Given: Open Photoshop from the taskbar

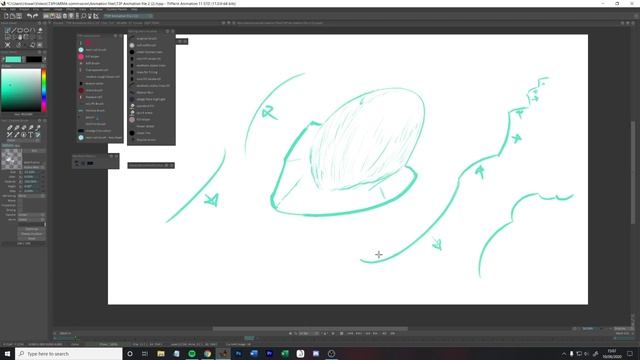Looking at the screenshot, I should (x=238, y=353).
